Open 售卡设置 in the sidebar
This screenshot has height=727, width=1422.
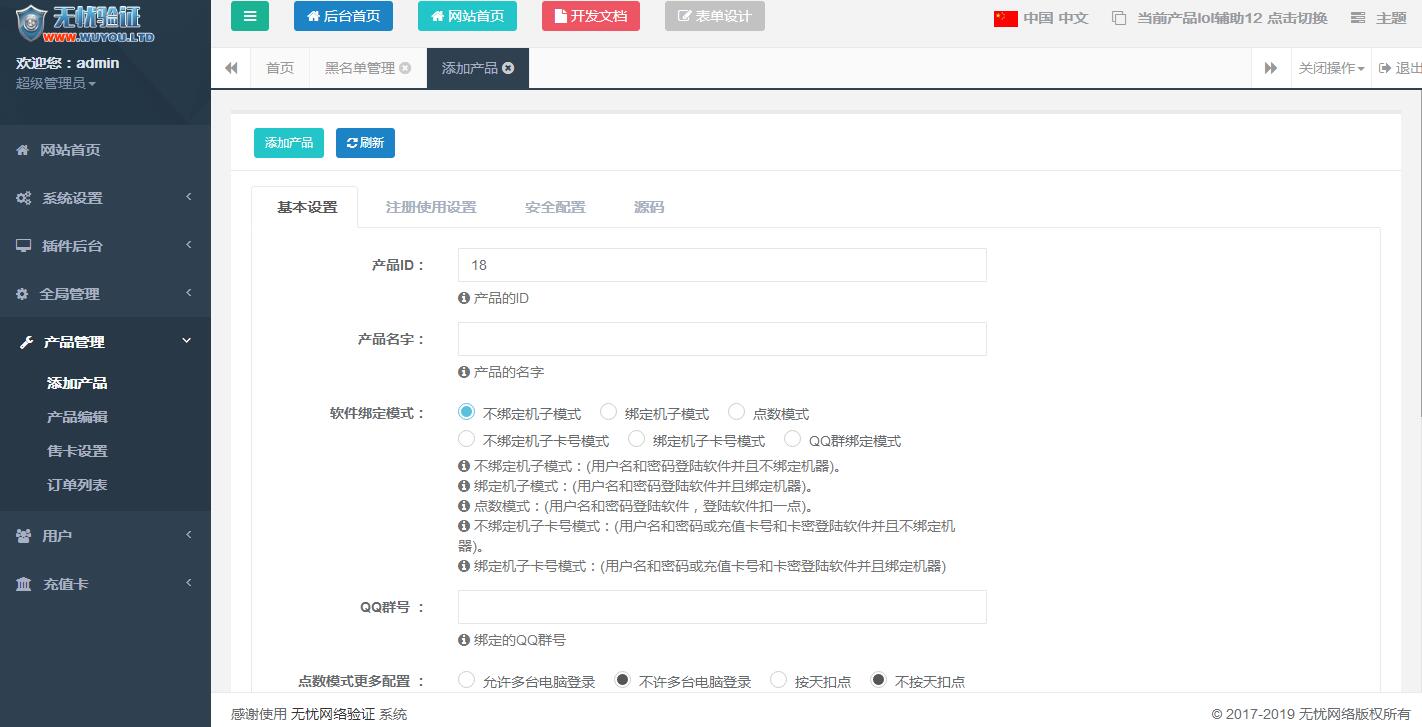(x=77, y=451)
